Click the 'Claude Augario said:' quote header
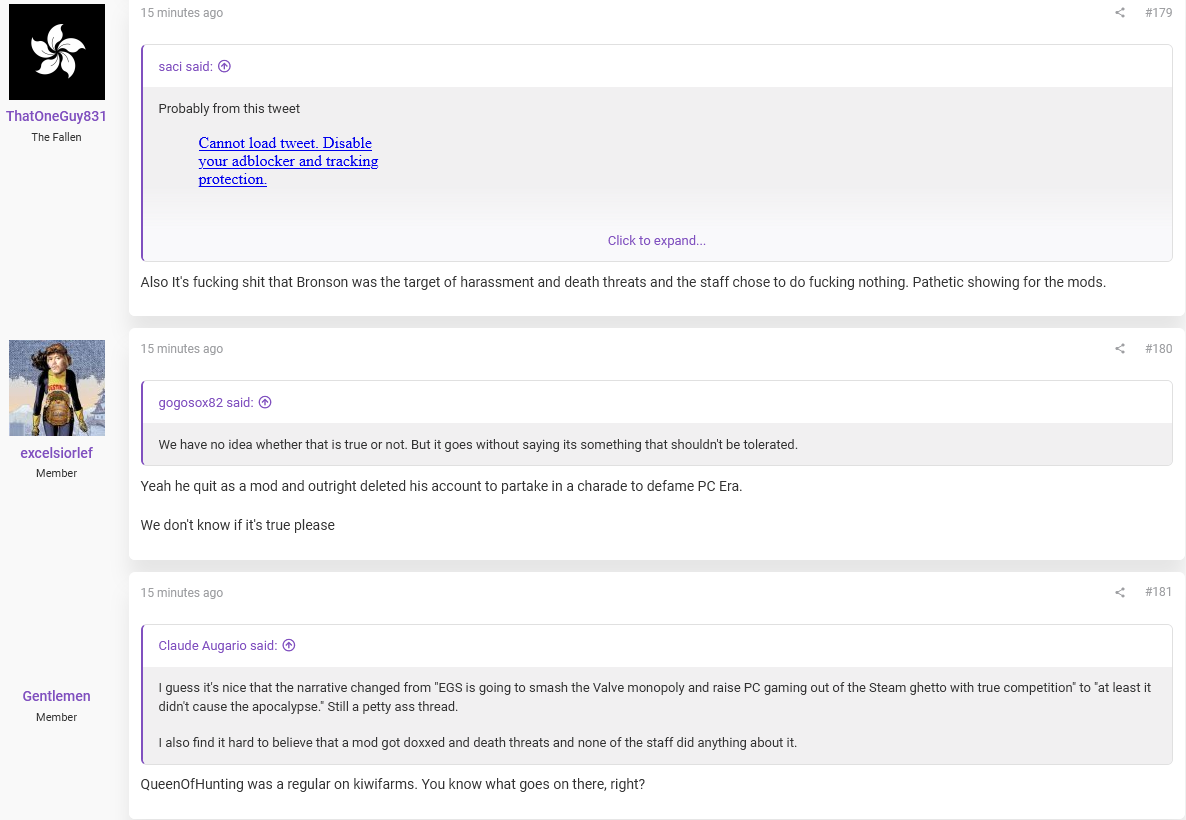 [x=218, y=645]
